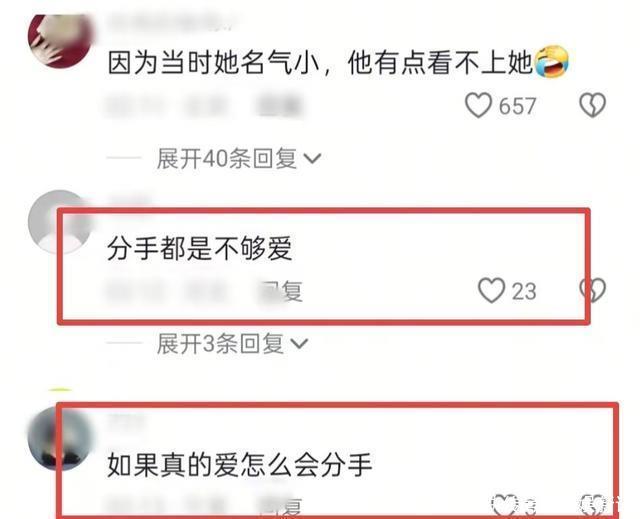Tap the 657 like count
The width and height of the screenshot is (640, 519).
517,106
